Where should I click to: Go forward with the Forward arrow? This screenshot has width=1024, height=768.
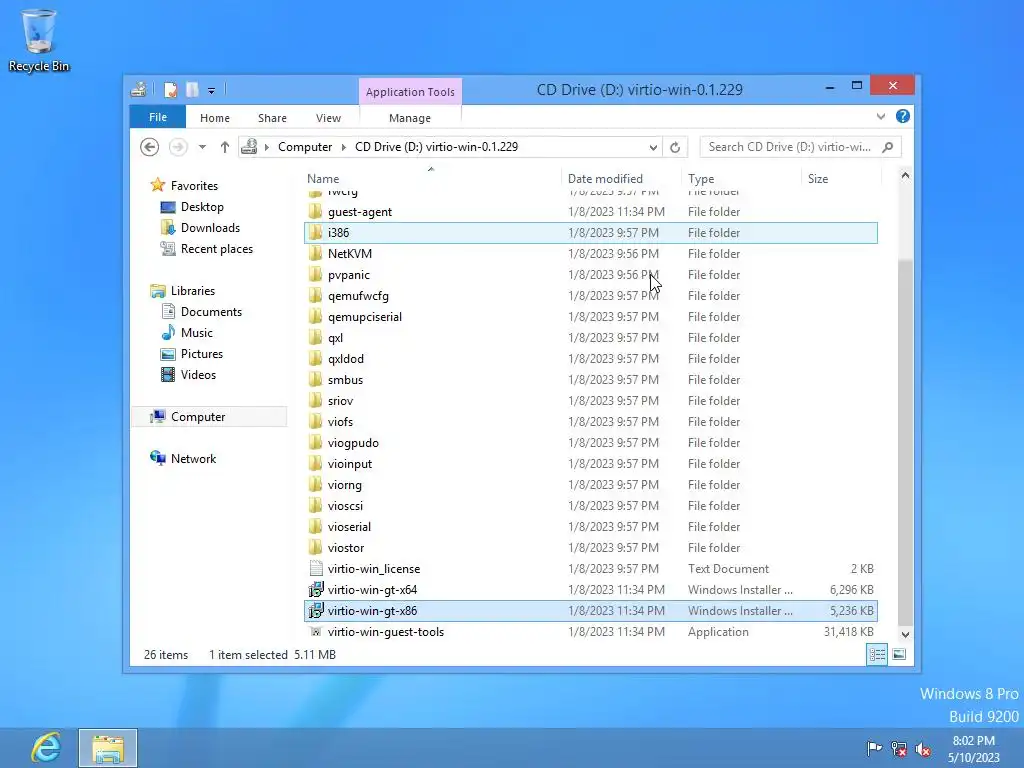(178, 148)
